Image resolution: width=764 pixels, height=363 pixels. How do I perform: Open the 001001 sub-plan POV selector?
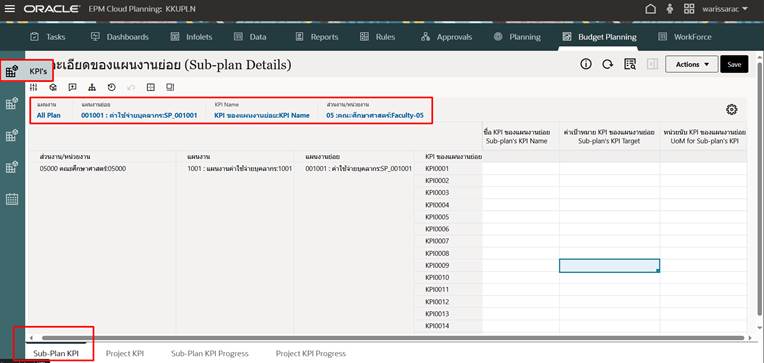(x=139, y=115)
